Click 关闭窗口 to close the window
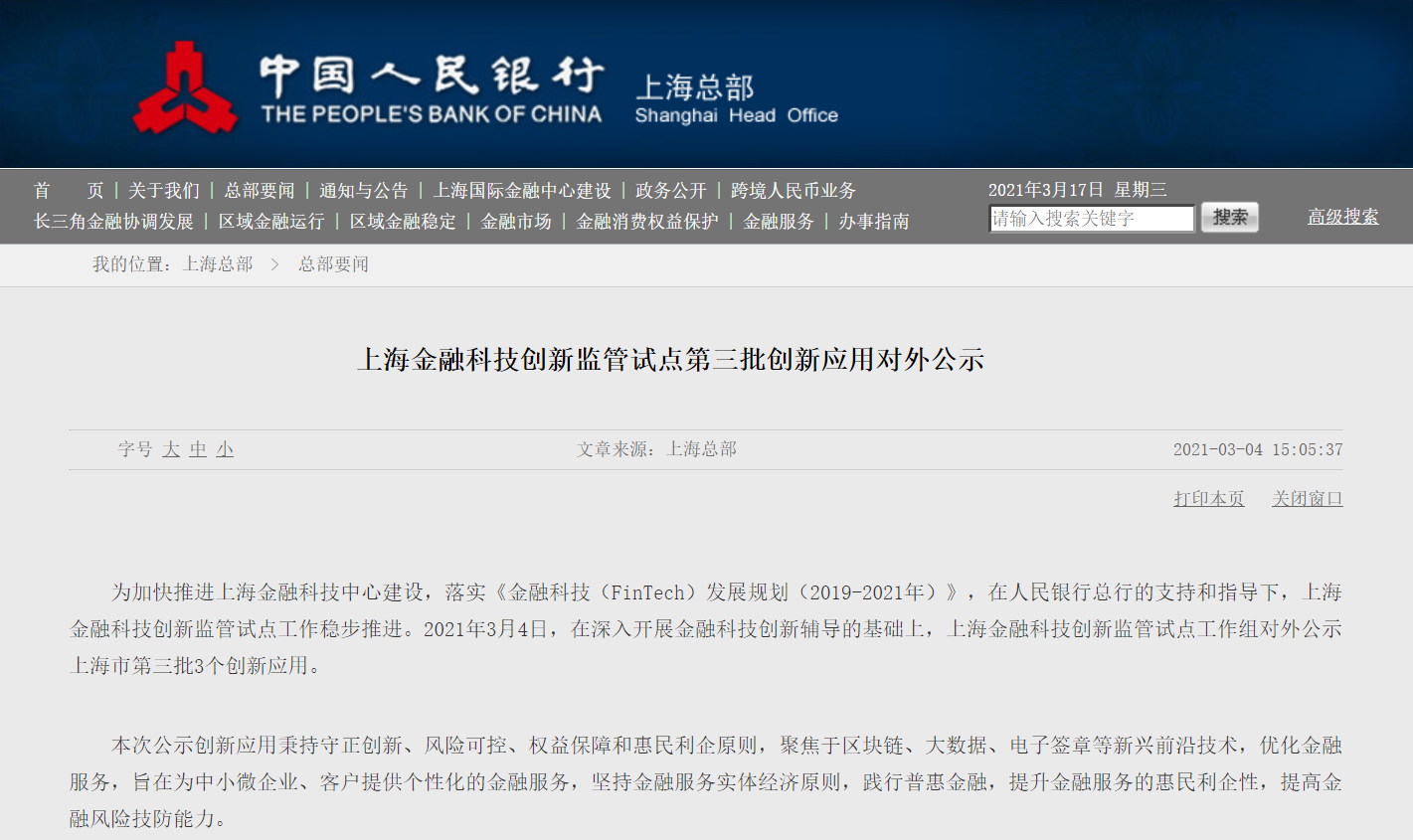The width and height of the screenshot is (1413, 840). 1306,497
